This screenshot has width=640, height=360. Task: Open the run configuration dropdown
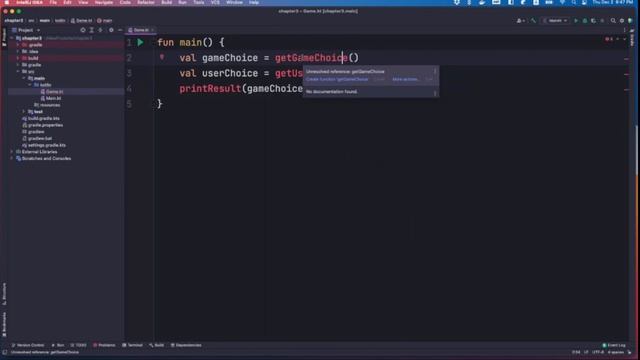click(x=556, y=20)
